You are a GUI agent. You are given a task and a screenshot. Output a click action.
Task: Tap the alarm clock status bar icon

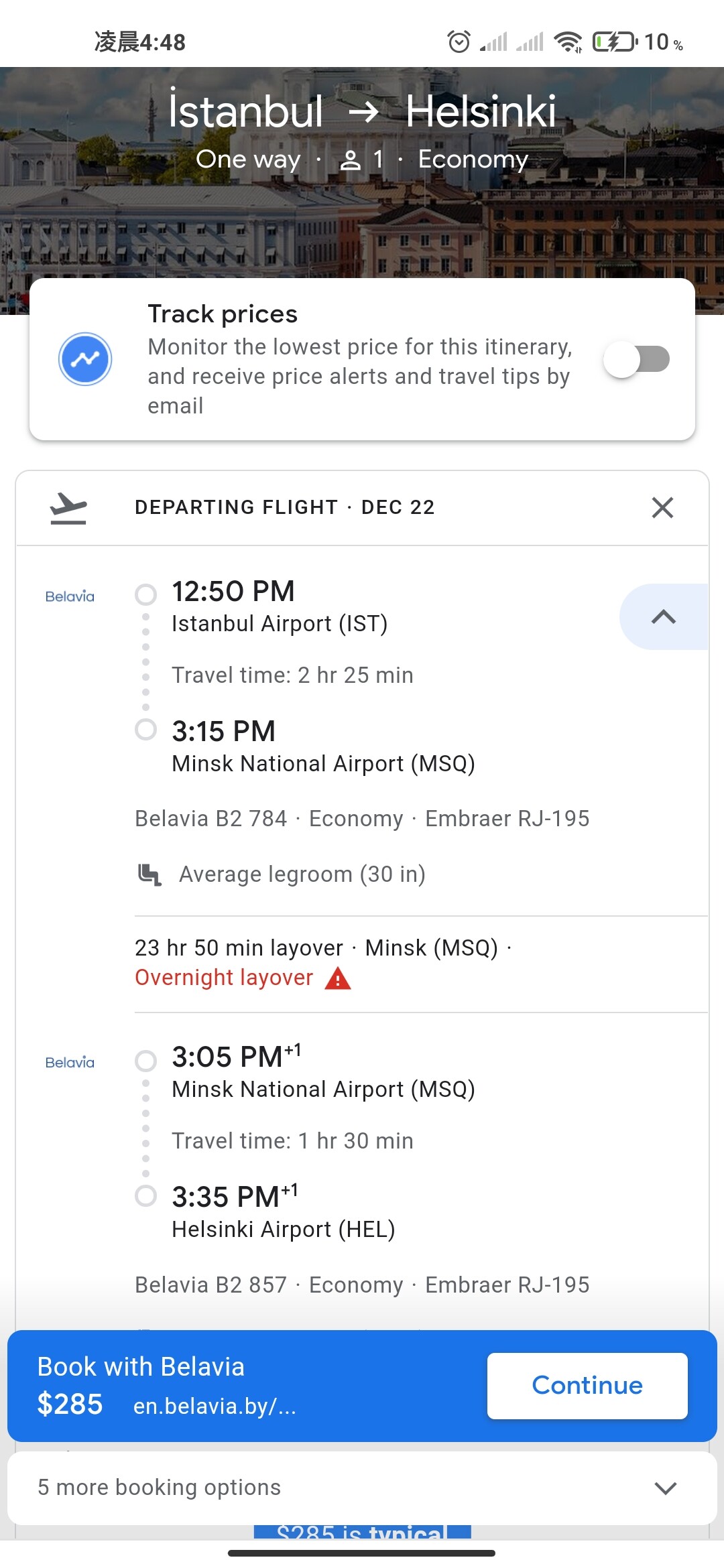[x=459, y=42]
